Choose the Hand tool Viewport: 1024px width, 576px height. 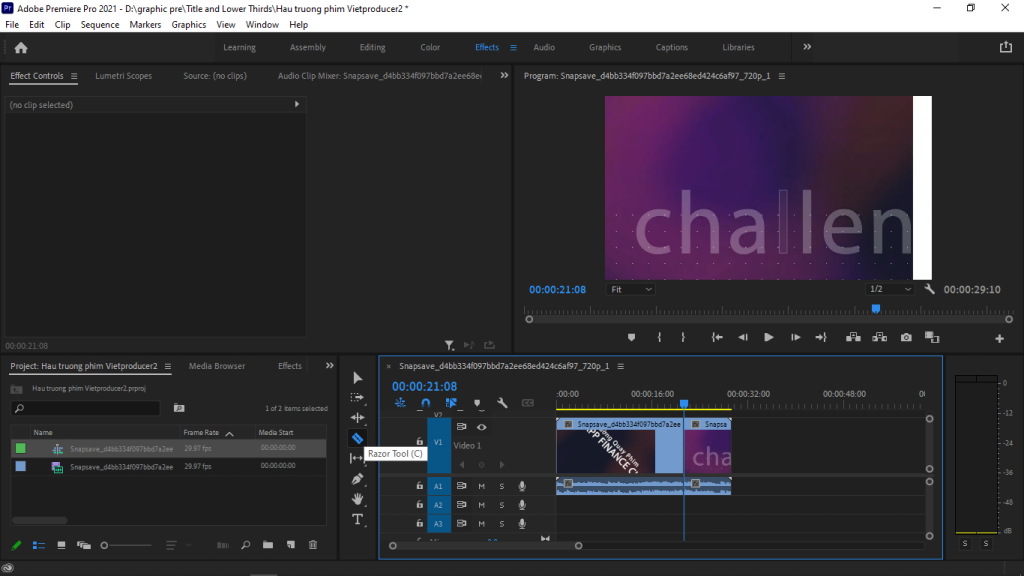coord(357,499)
